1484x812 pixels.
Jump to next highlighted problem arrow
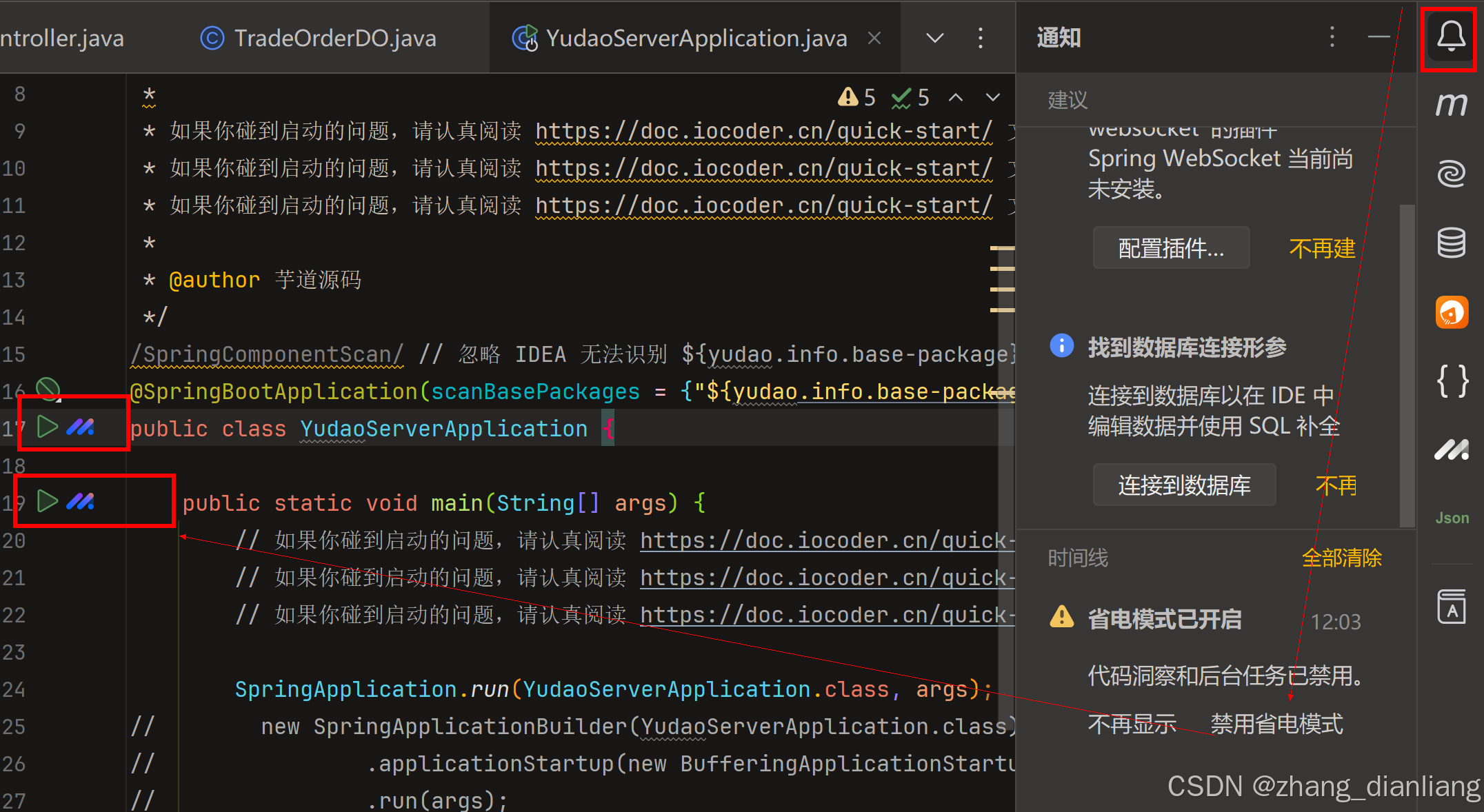coord(992,98)
